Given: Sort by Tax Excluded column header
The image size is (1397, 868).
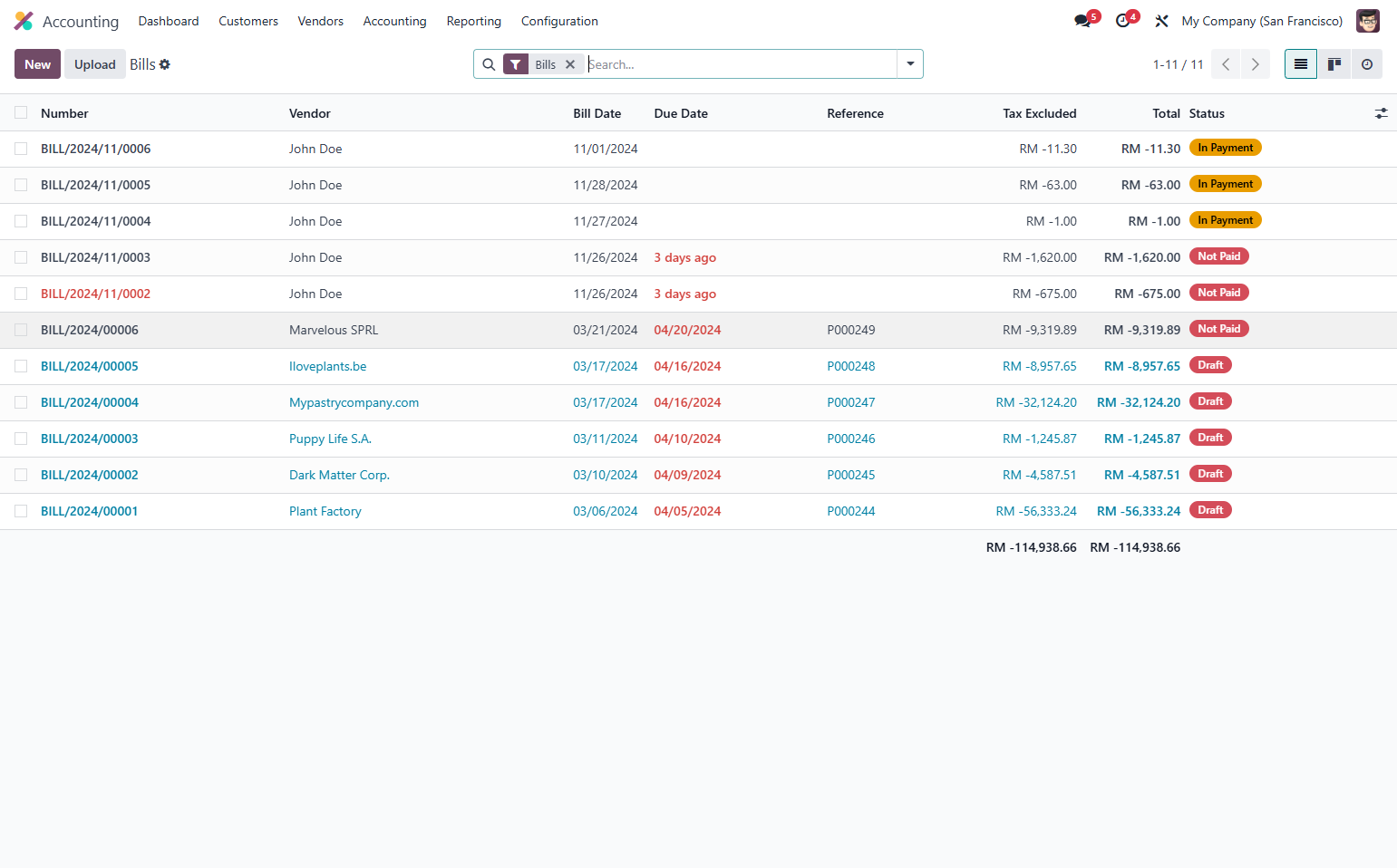Looking at the screenshot, I should tap(1040, 113).
